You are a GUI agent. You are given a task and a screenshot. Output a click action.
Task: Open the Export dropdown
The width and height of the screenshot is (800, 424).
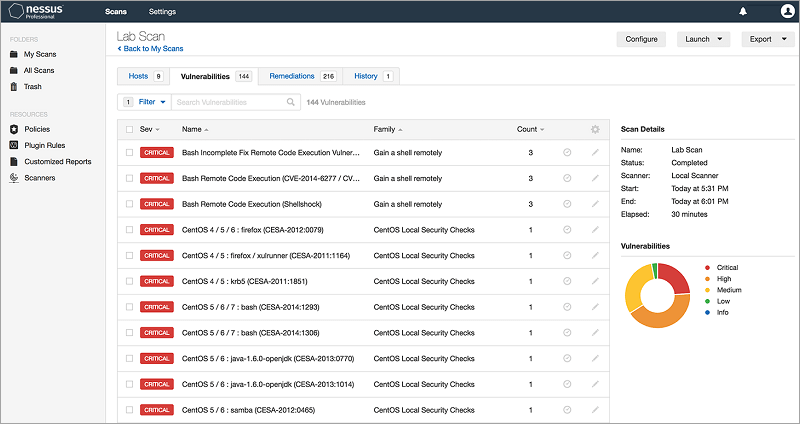pos(768,39)
